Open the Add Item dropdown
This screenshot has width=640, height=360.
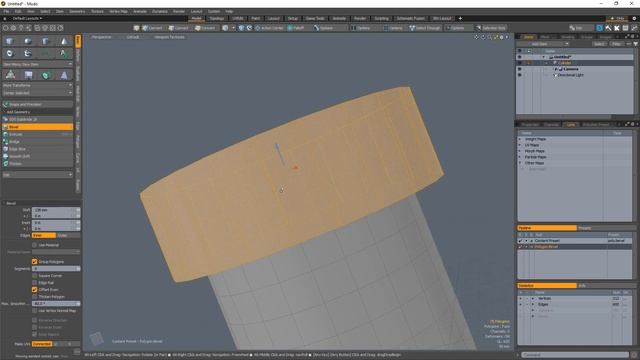(542, 44)
